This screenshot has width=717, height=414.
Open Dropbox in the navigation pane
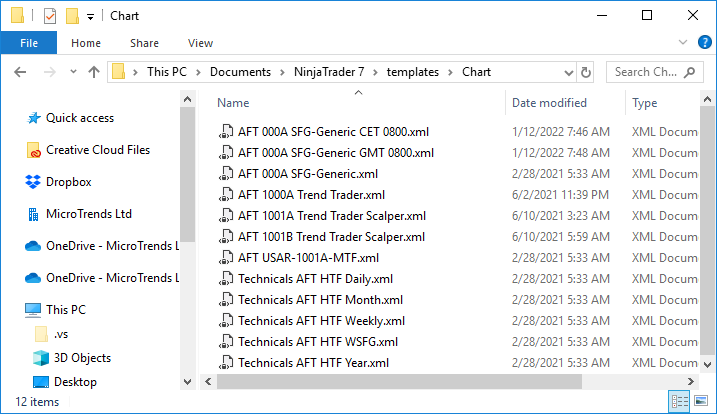[68, 182]
